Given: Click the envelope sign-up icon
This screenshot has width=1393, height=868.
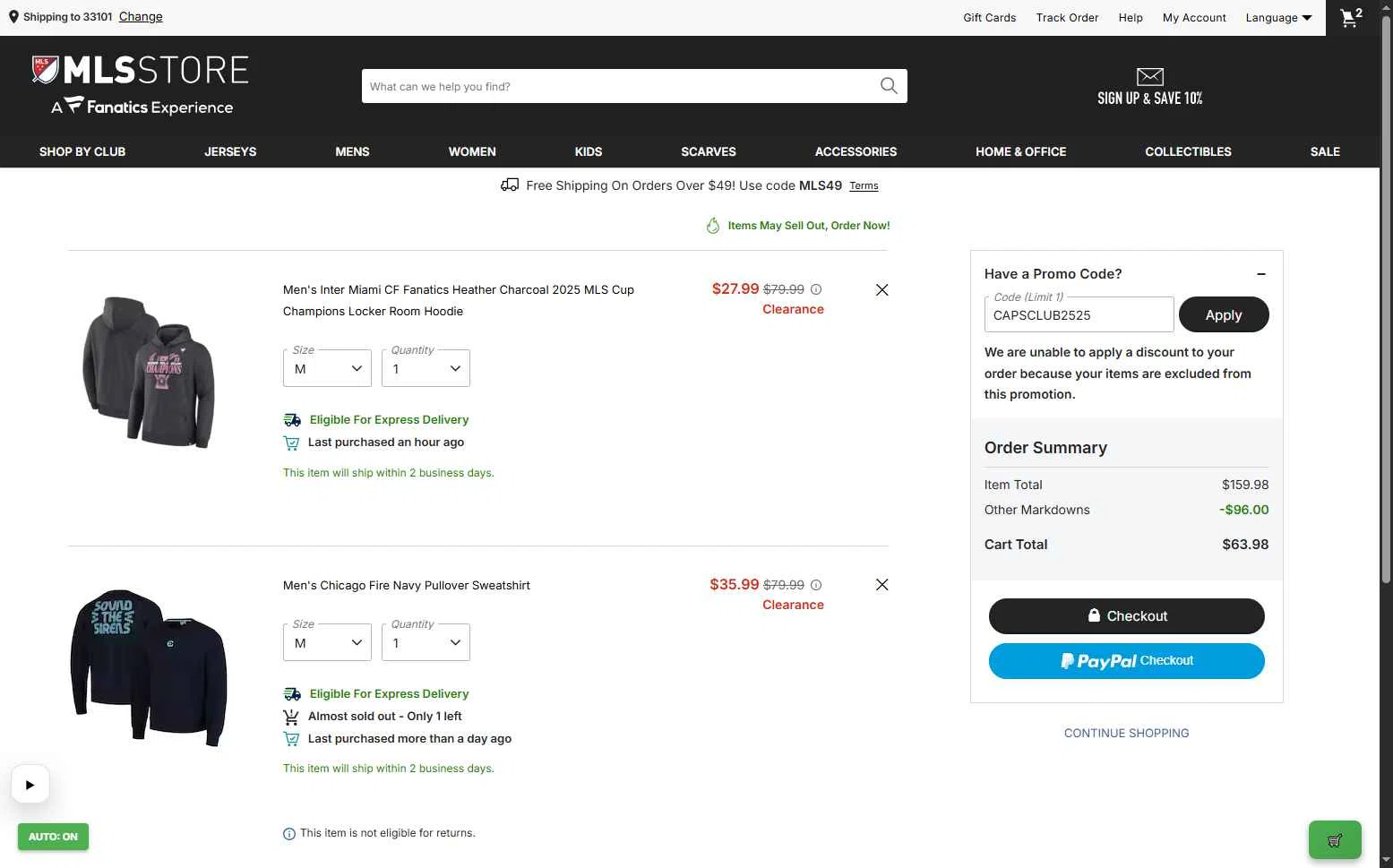Looking at the screenshot, I should point(1150,77).
